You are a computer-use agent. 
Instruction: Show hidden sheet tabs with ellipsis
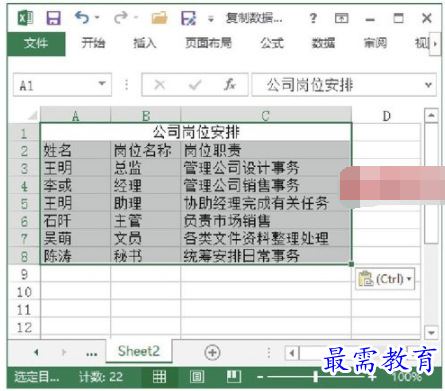[x=92, y=353]
